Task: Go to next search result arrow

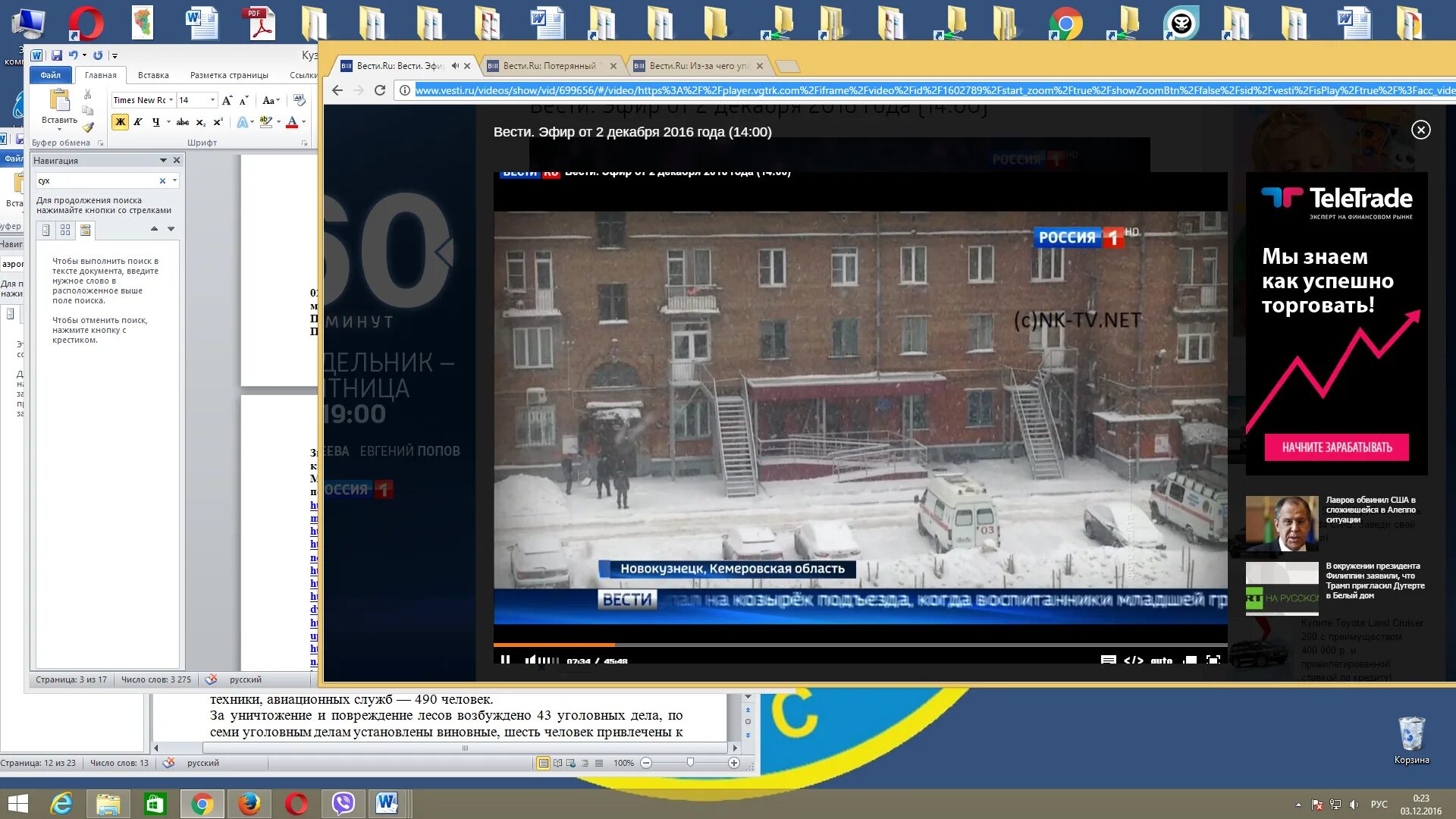Action: point(171,228)
